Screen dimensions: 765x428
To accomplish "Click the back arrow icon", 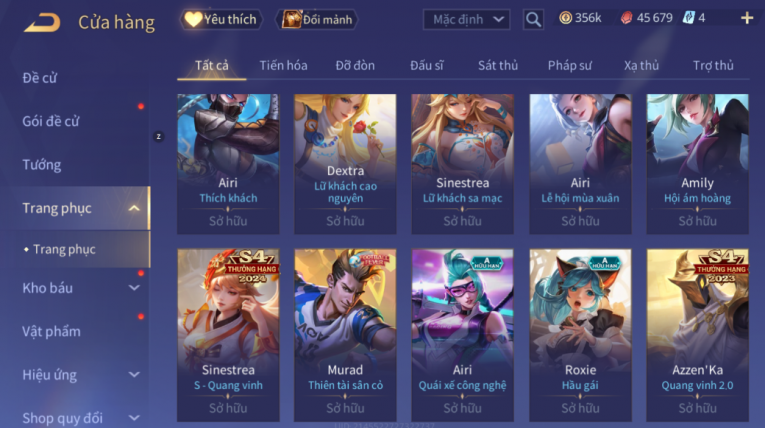I will (x=42, y=22).
